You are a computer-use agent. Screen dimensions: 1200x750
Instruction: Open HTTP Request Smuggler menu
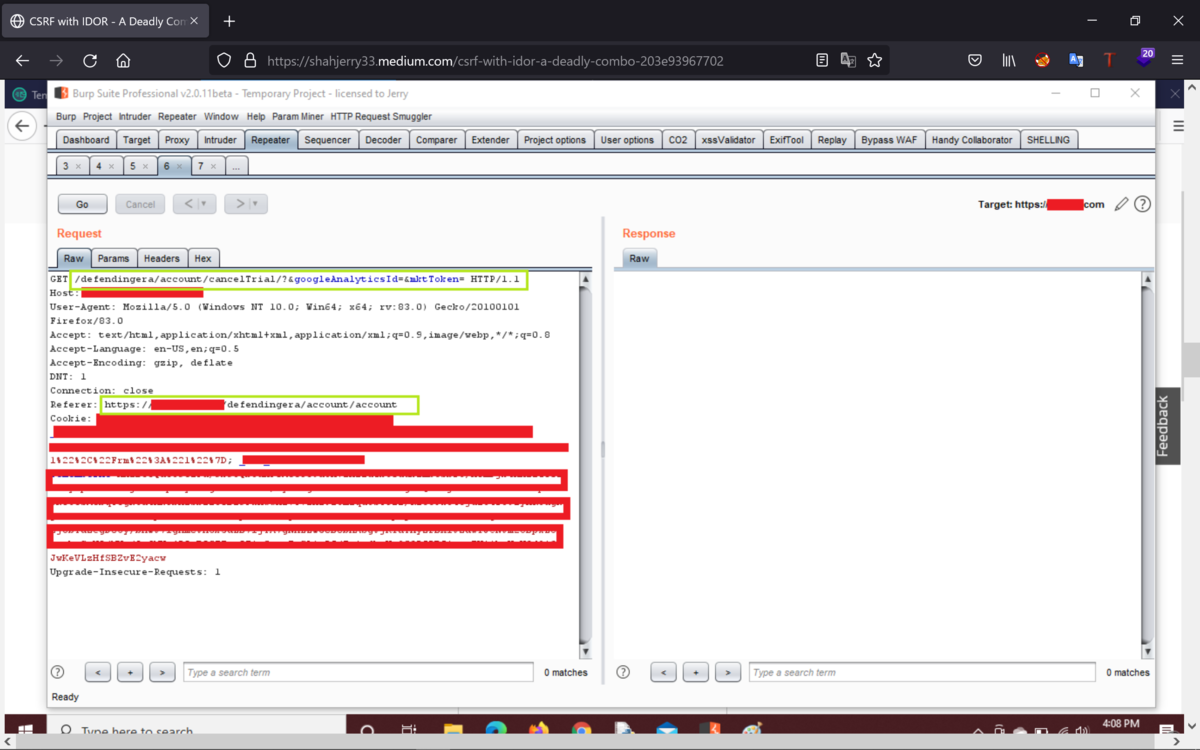pos(381,117)
